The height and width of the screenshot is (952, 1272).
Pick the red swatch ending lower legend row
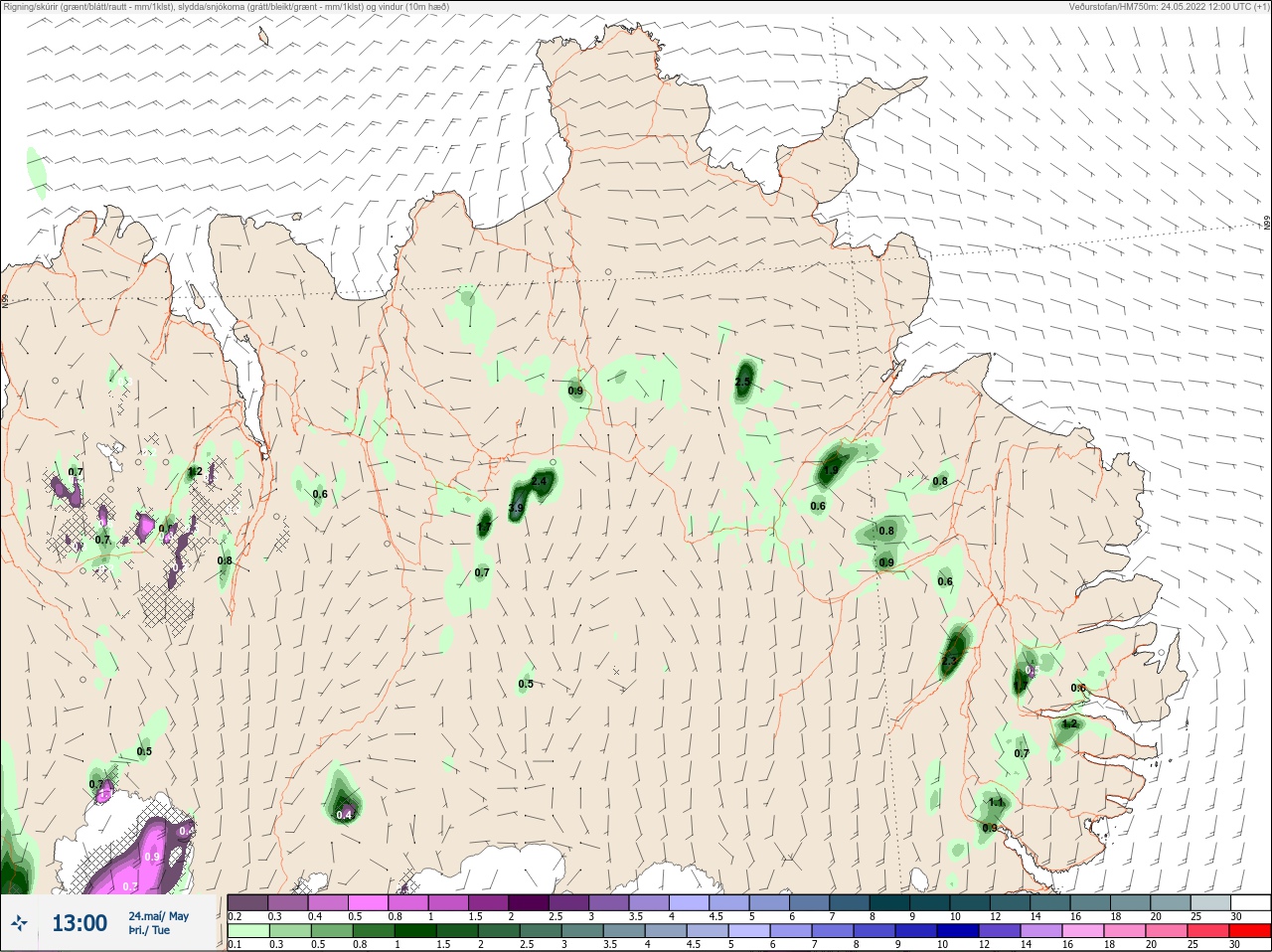[1251, 931]
